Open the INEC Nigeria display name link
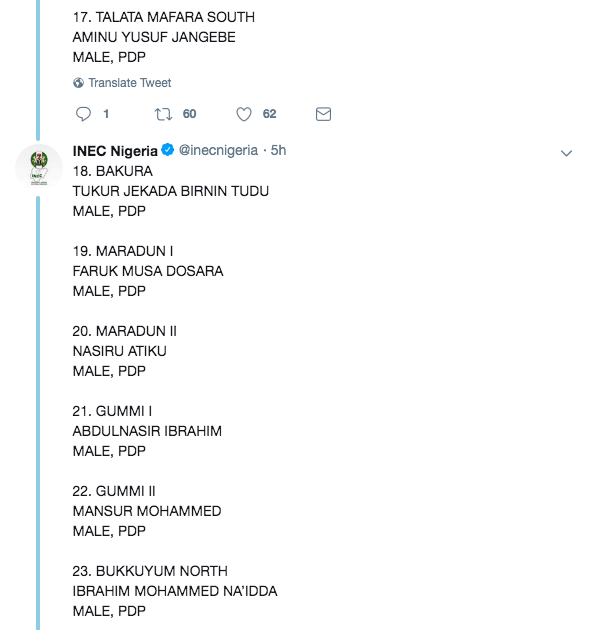Viewport: 595px width, 630px height. tap(115, 151)
